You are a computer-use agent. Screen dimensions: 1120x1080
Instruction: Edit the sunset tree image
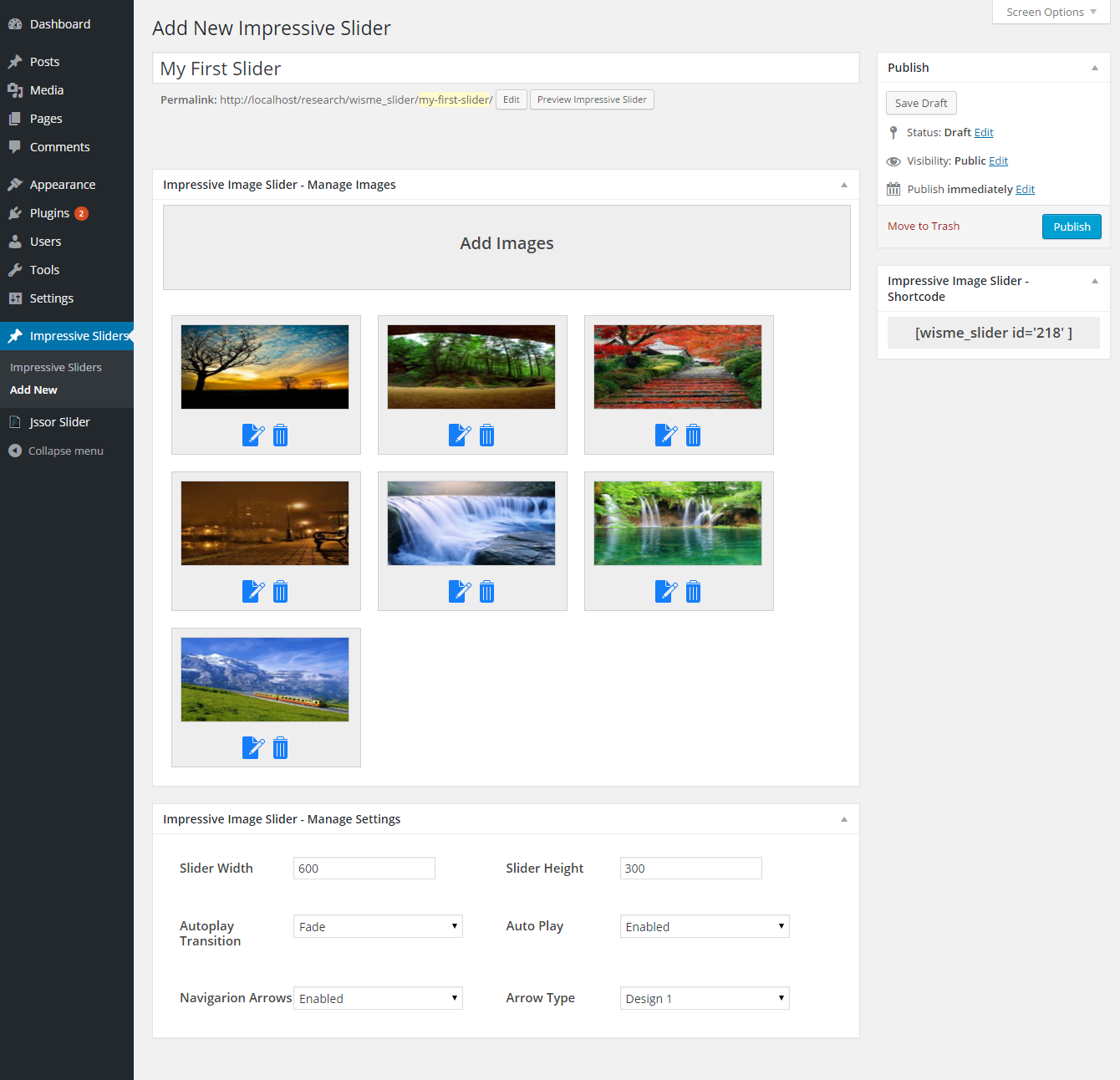[x=253, y=435]
